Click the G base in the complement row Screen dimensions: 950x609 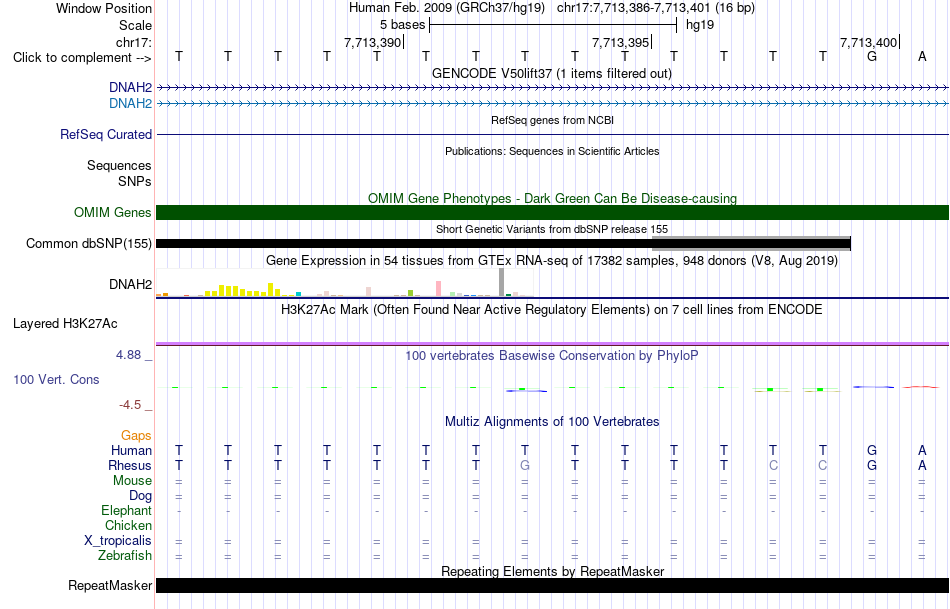872,57
